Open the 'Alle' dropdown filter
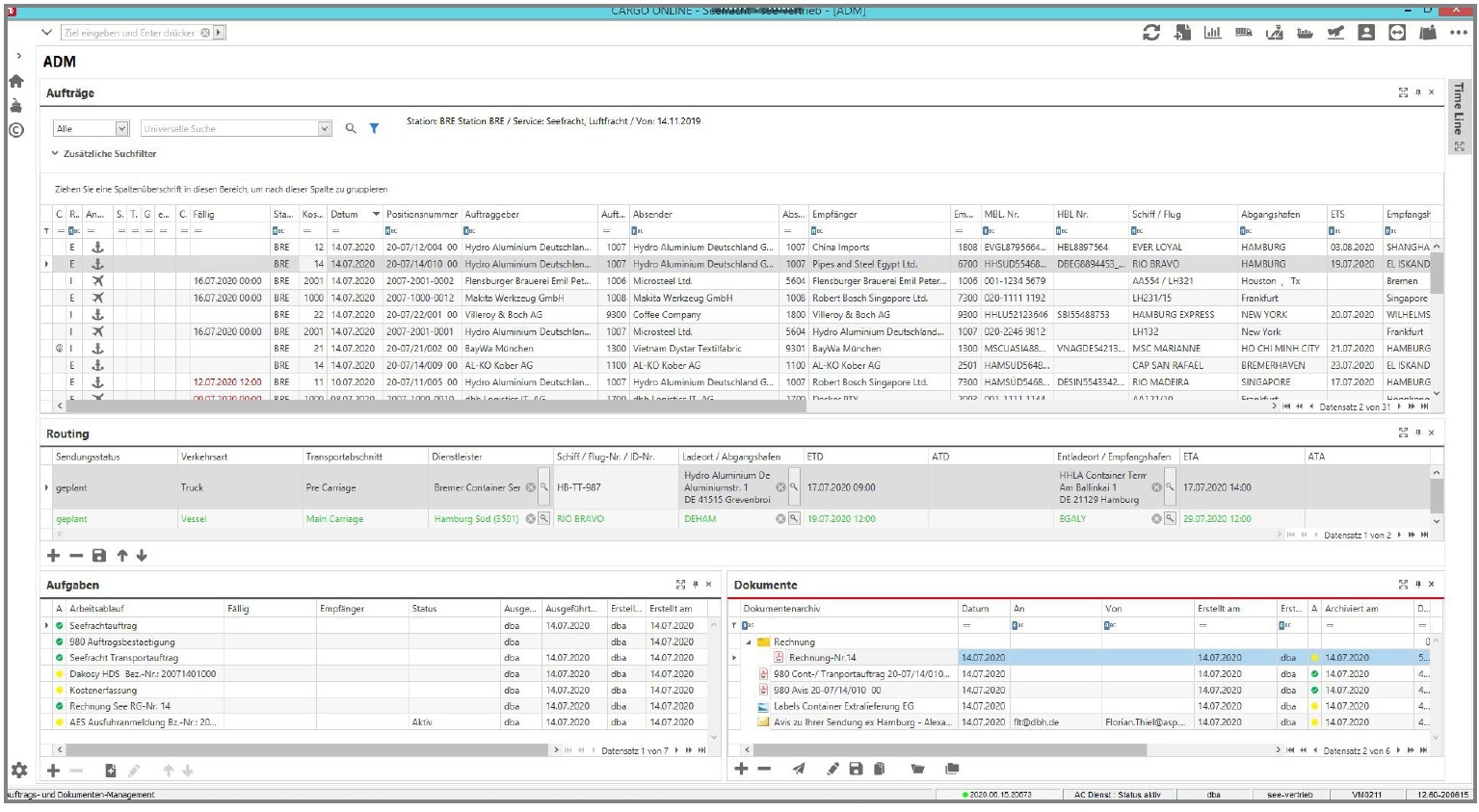Viewport: 1479px width, 812px height. coord(121,129)
